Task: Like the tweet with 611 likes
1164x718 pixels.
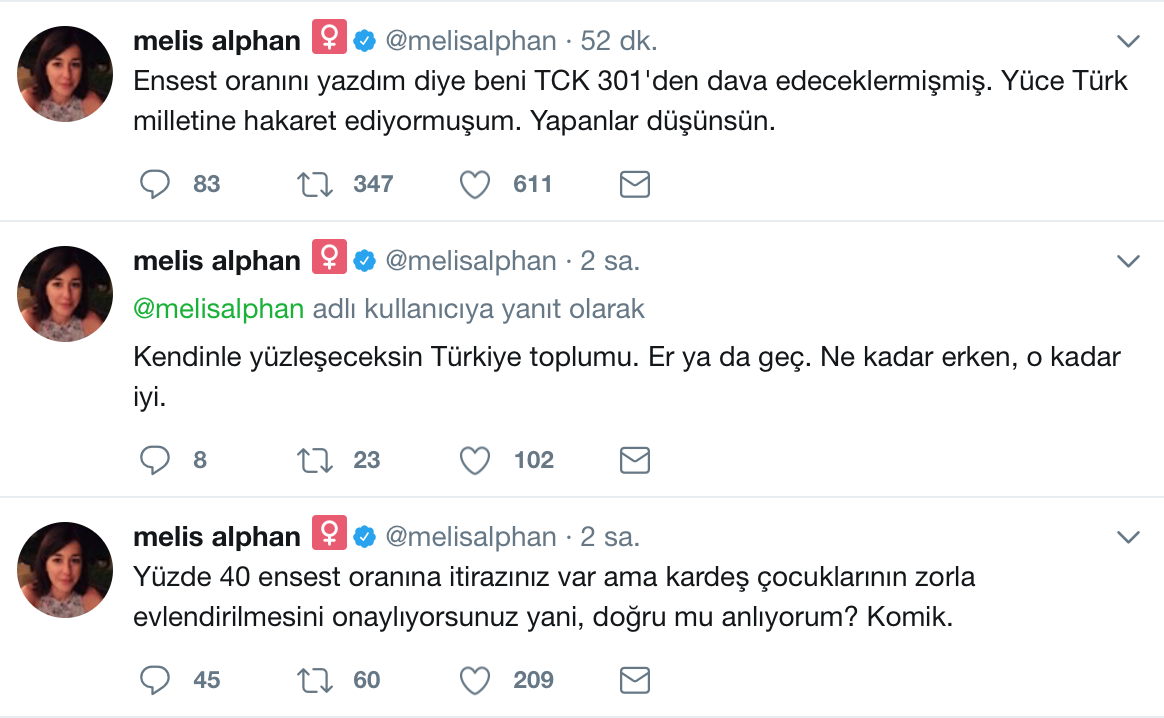Action: (475, 184)
